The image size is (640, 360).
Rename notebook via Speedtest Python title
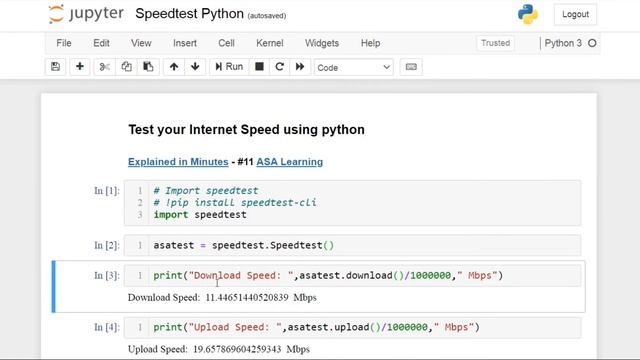189,13
